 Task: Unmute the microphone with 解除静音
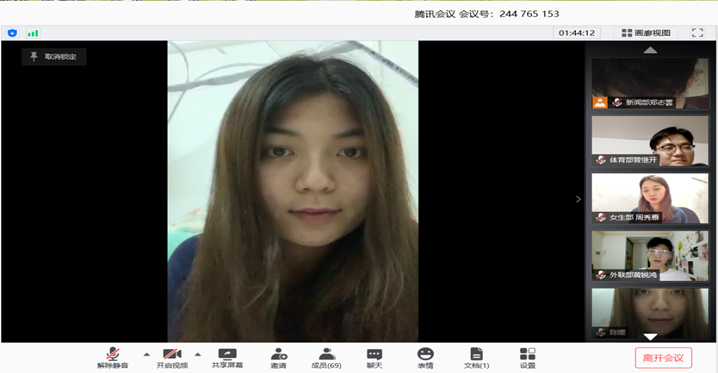click(113, 358)
